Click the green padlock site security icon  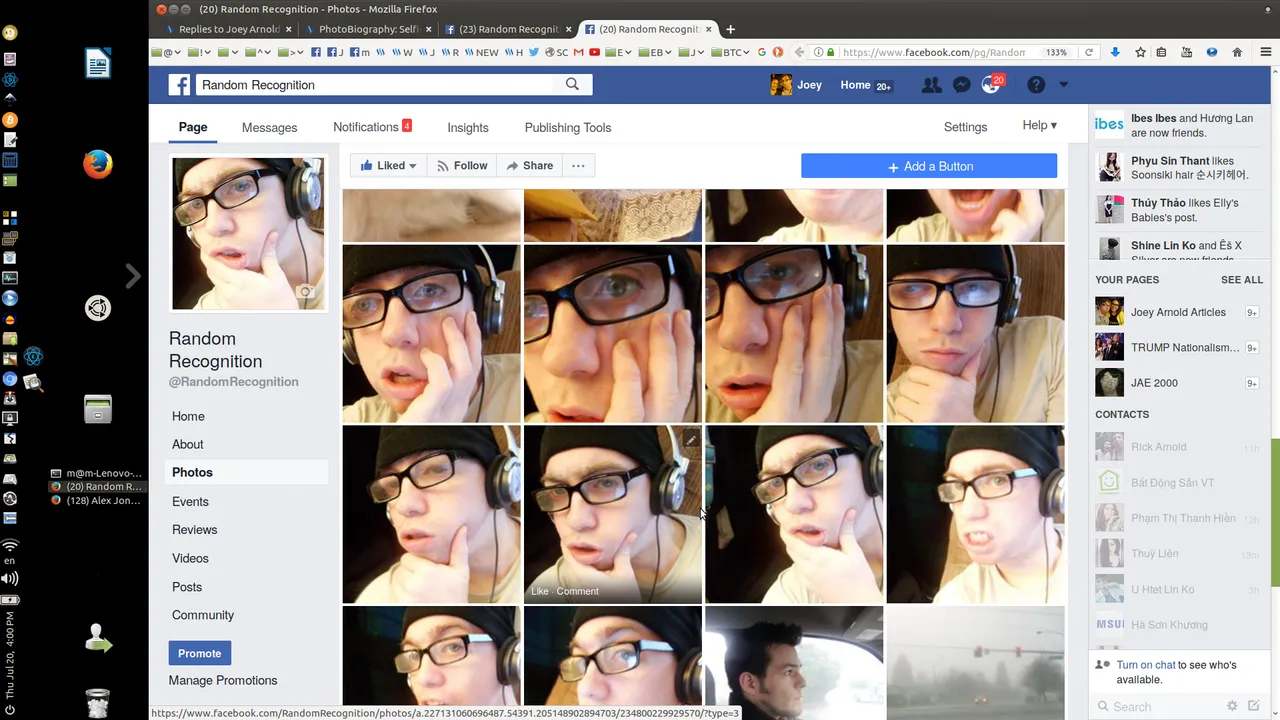click(x=830, y=52)
